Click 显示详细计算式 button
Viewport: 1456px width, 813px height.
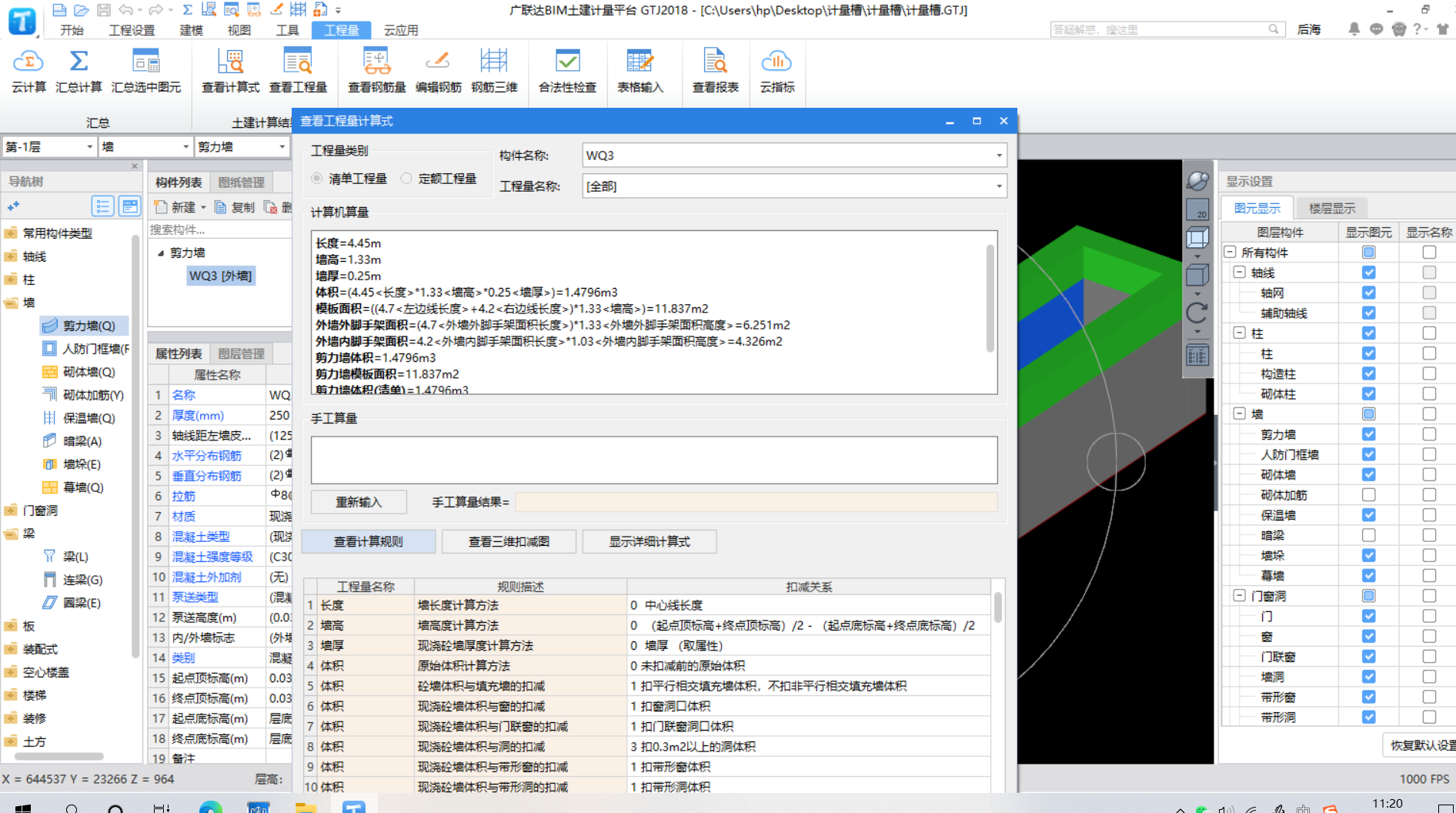point(650,541)
